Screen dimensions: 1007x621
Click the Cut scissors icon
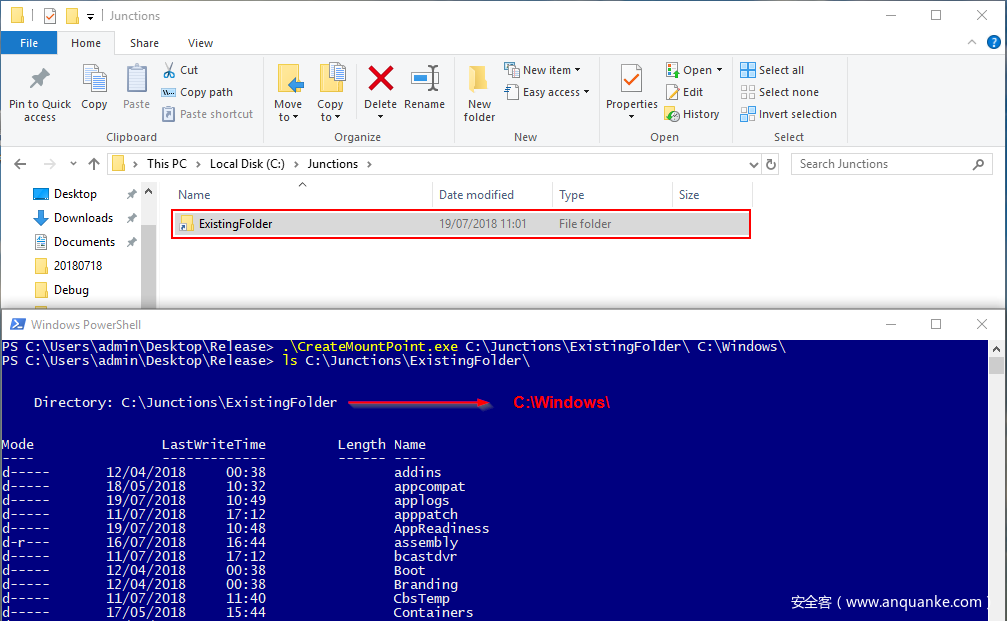point(169,70)
